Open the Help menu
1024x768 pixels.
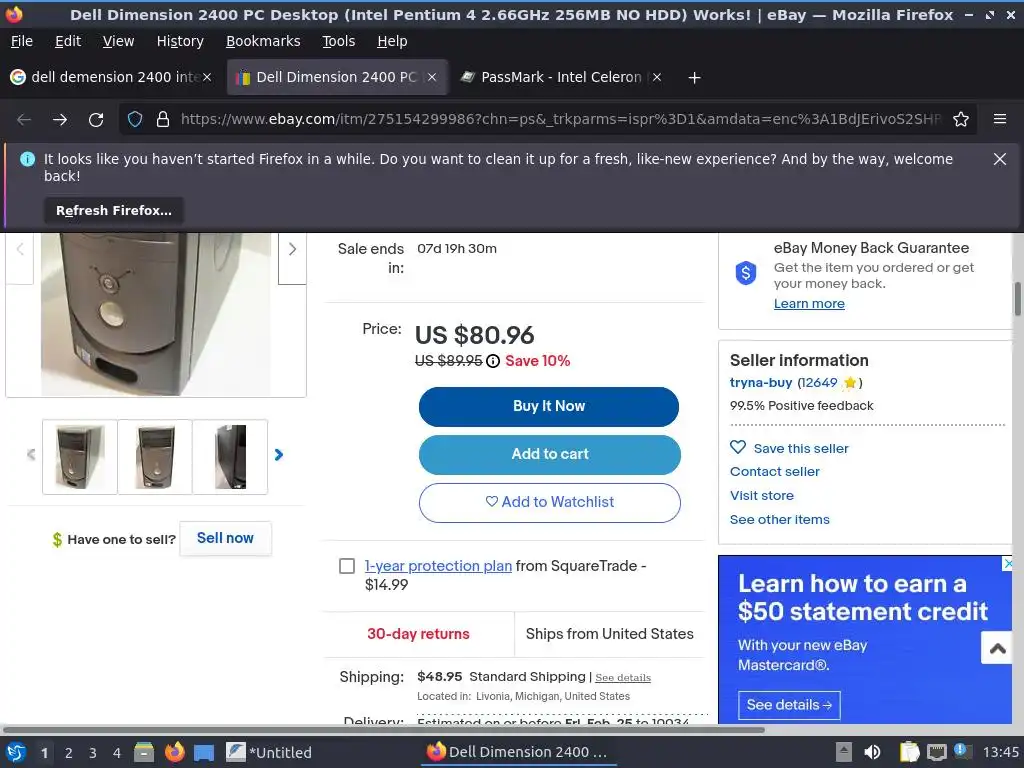[392, 41]
